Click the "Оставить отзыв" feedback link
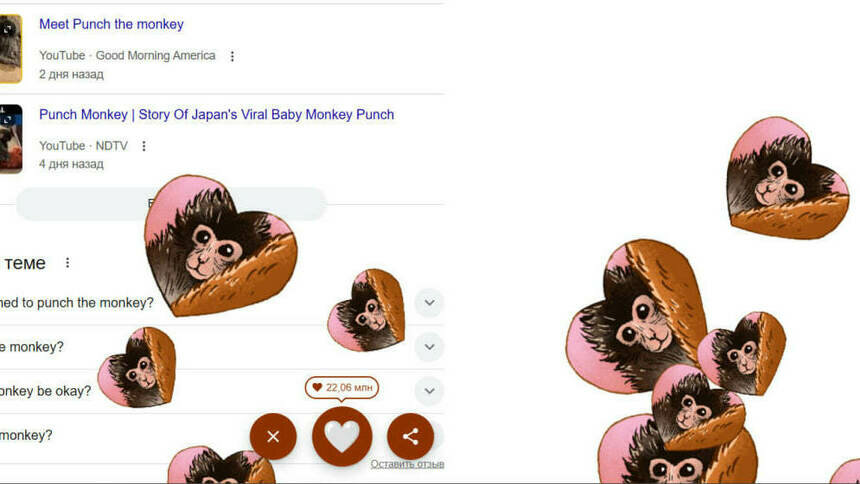860x484 pixels. [x=406, y=464]
